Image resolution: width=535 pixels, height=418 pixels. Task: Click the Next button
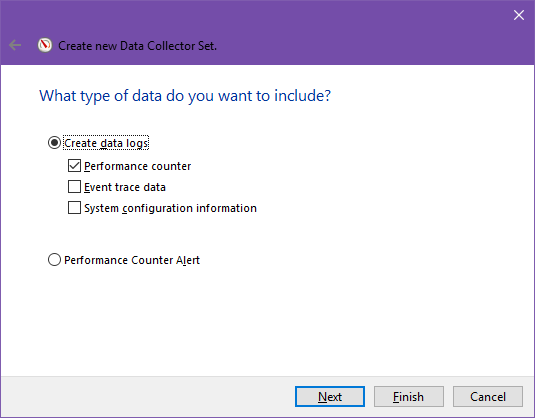pyautogui.click(x=330, y=397)
